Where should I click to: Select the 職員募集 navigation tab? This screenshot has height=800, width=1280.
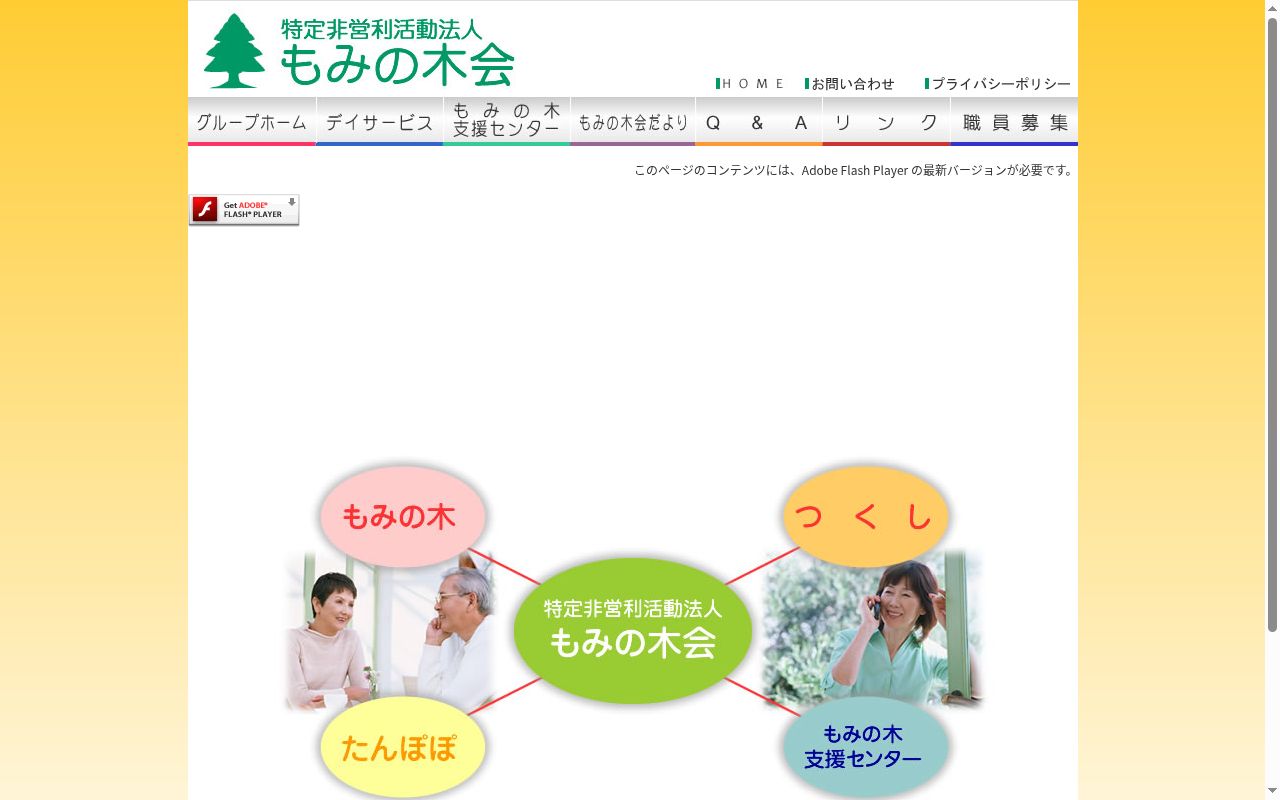click(1014, 122)
